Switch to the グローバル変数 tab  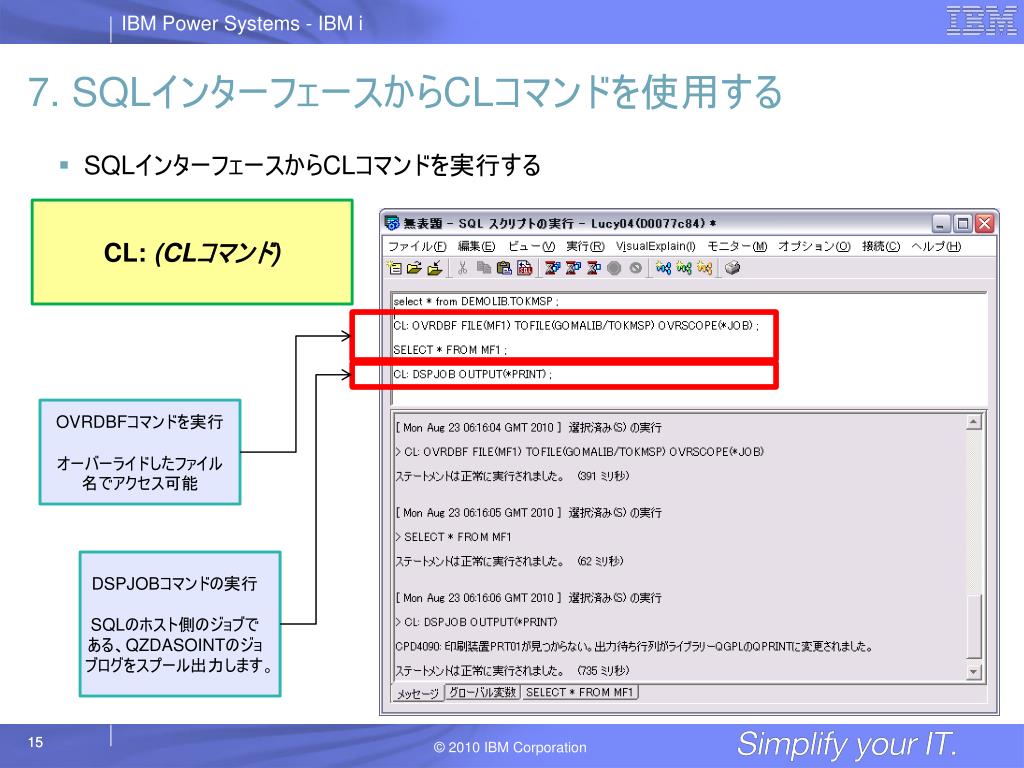click(483, 692)
